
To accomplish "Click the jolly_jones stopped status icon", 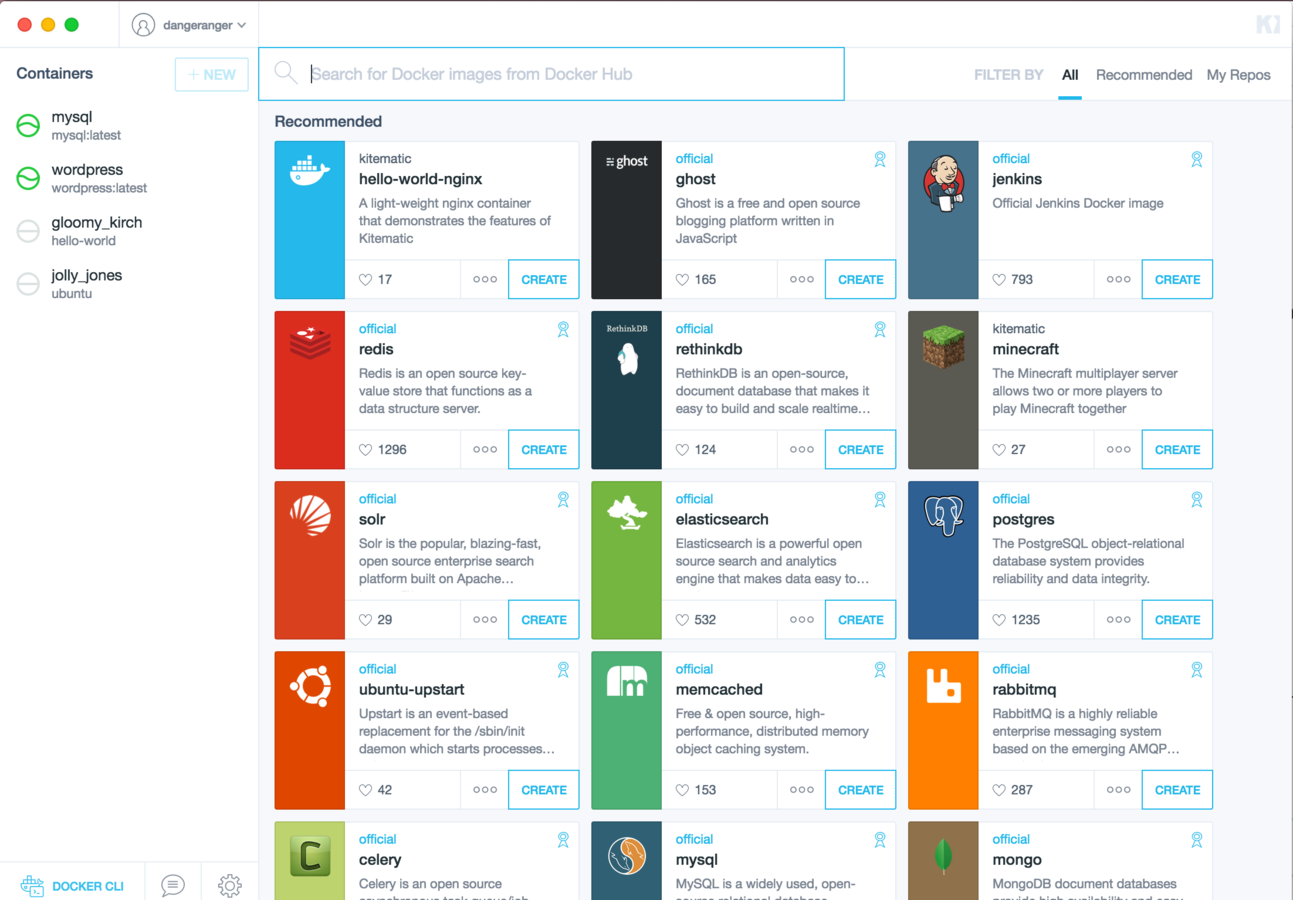I will [x=28, y=284].
